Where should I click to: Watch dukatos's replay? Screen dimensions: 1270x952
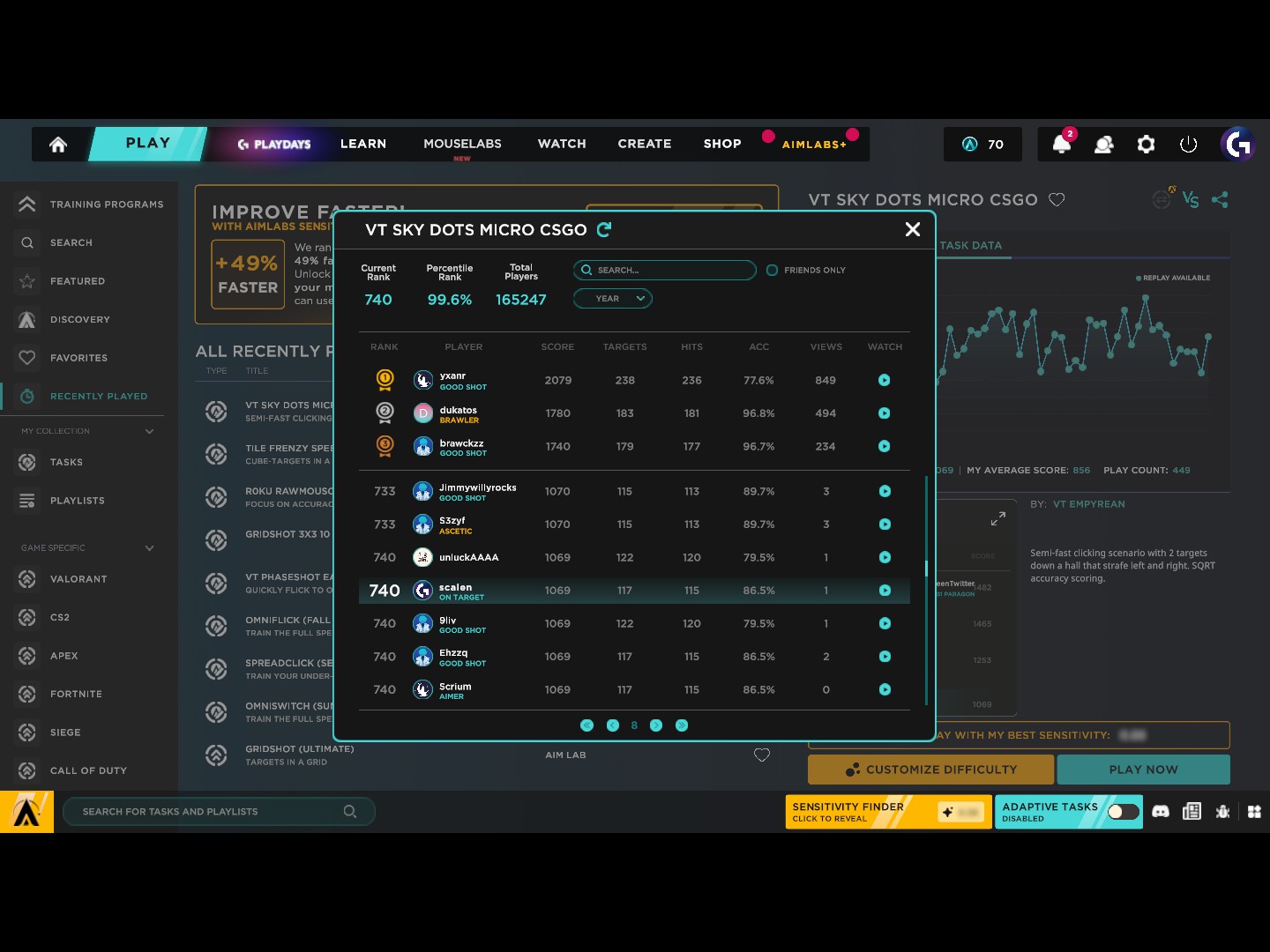pyautogui.click(x=885, y=413)
